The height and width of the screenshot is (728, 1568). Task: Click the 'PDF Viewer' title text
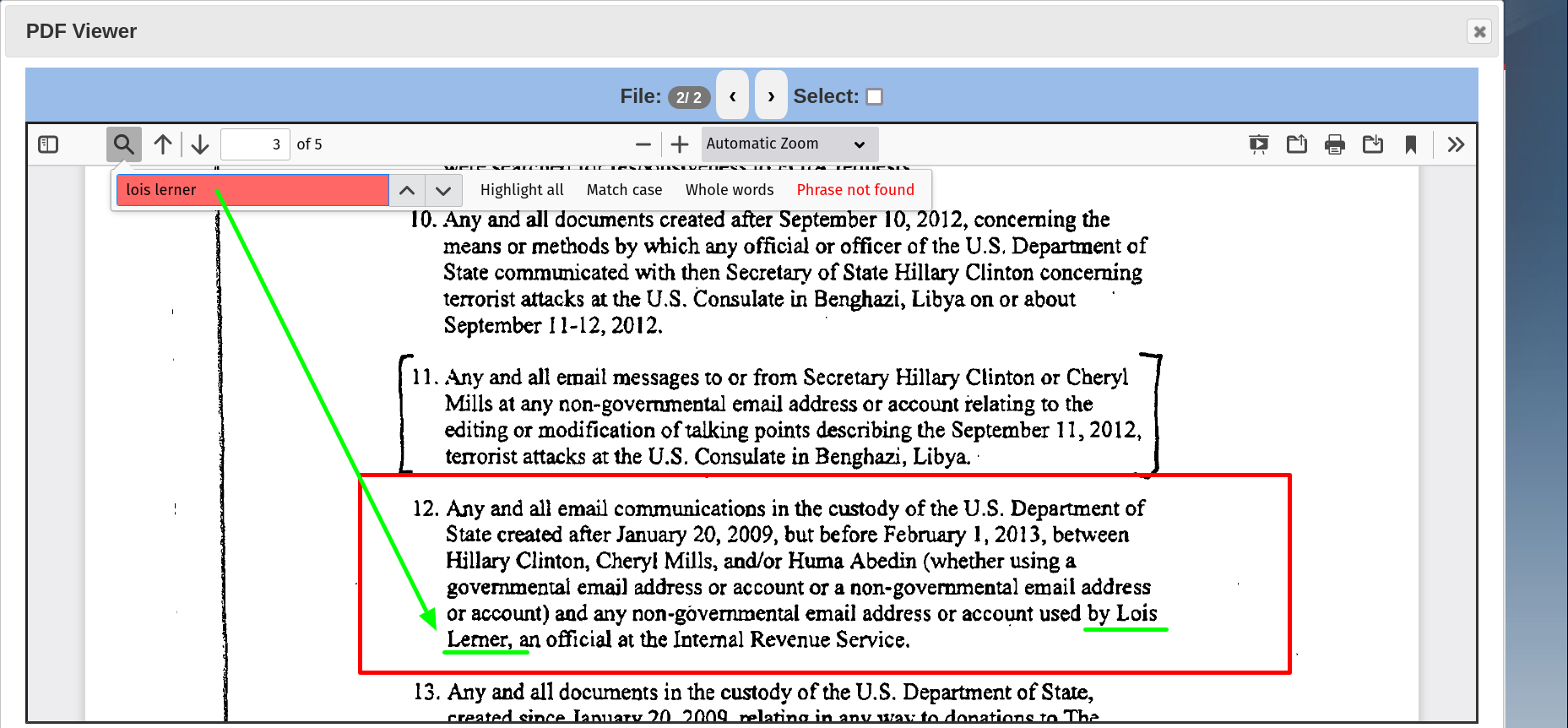pos(81,31)
